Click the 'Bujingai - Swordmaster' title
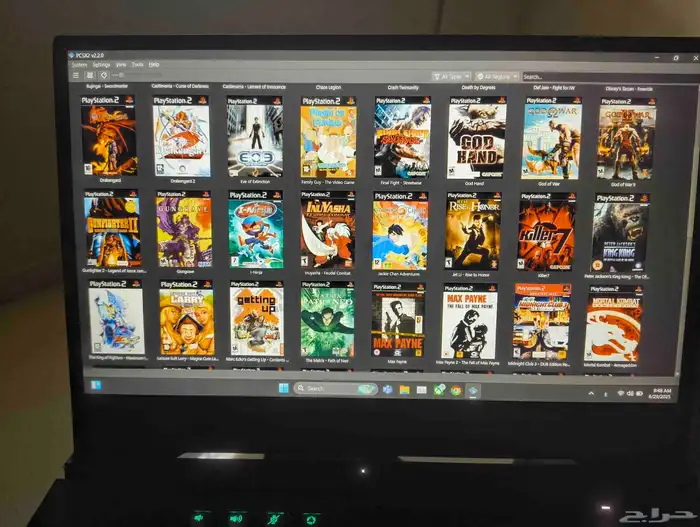The height and width of the screenshot is (527, 700). click(107, 86)
